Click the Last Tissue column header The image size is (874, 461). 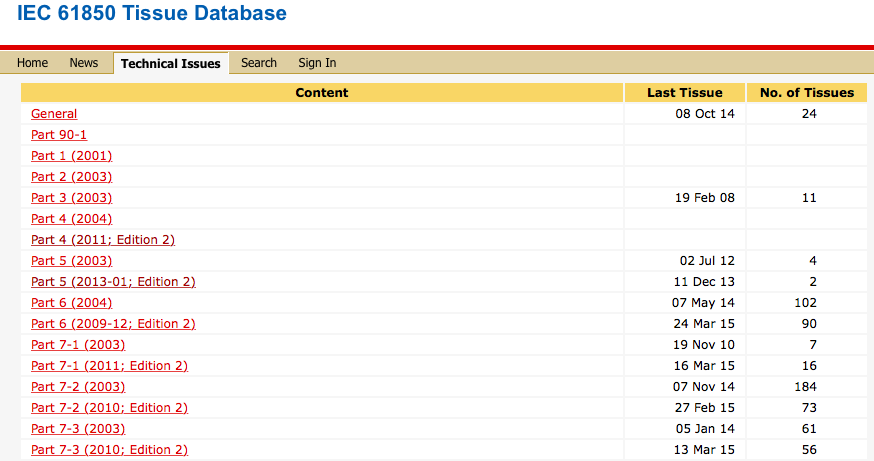pos(684,93)
